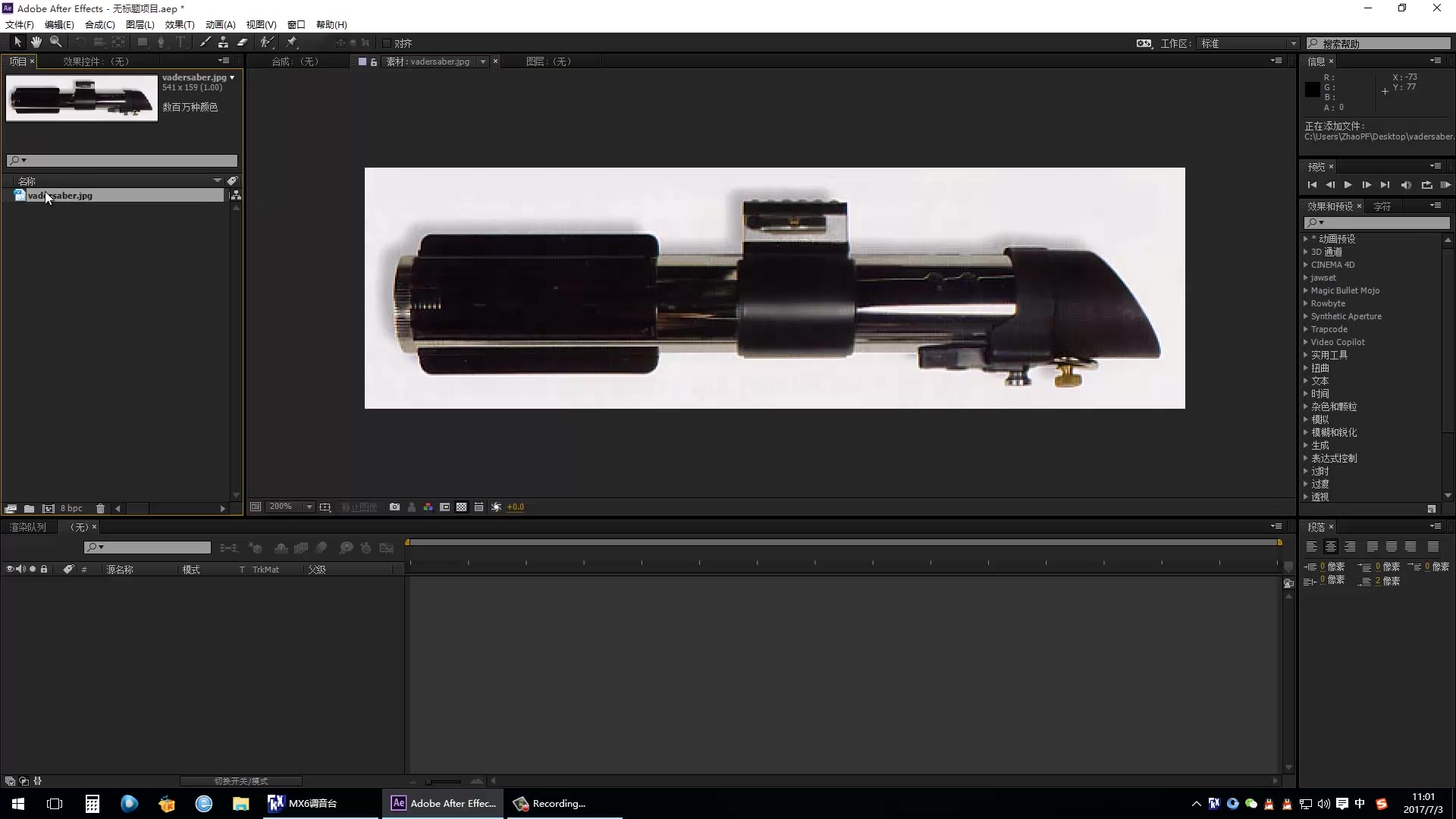
Task: Click the vadersaber.jpg thumbnail preview
Action: [x=82, y=98]
